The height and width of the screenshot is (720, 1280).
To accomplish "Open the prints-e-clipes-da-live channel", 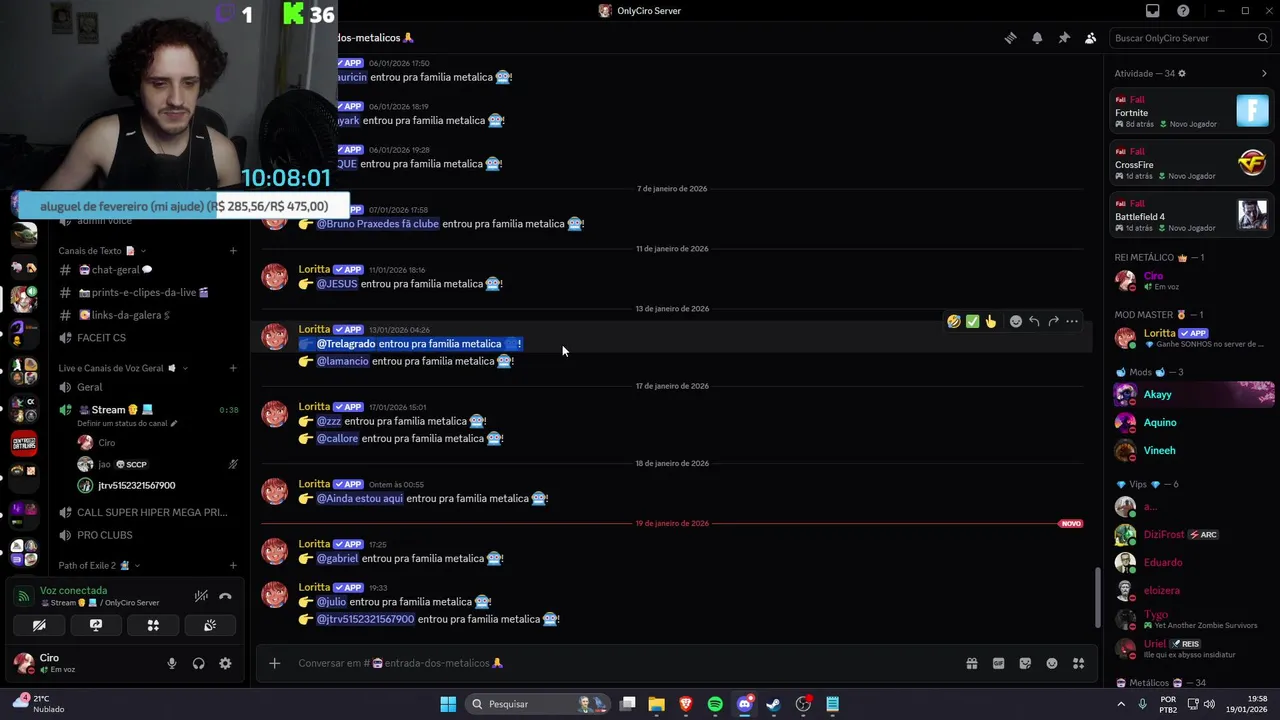I will [148, 292].
